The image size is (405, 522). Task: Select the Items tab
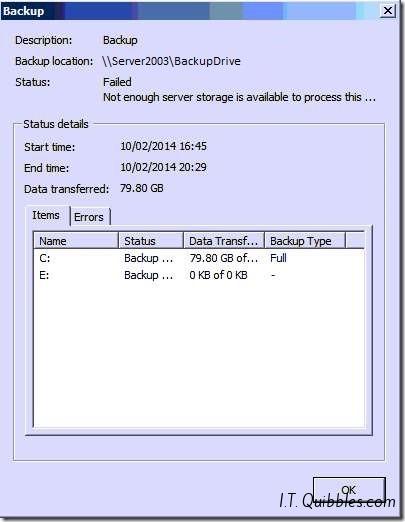tap(46, 215)
